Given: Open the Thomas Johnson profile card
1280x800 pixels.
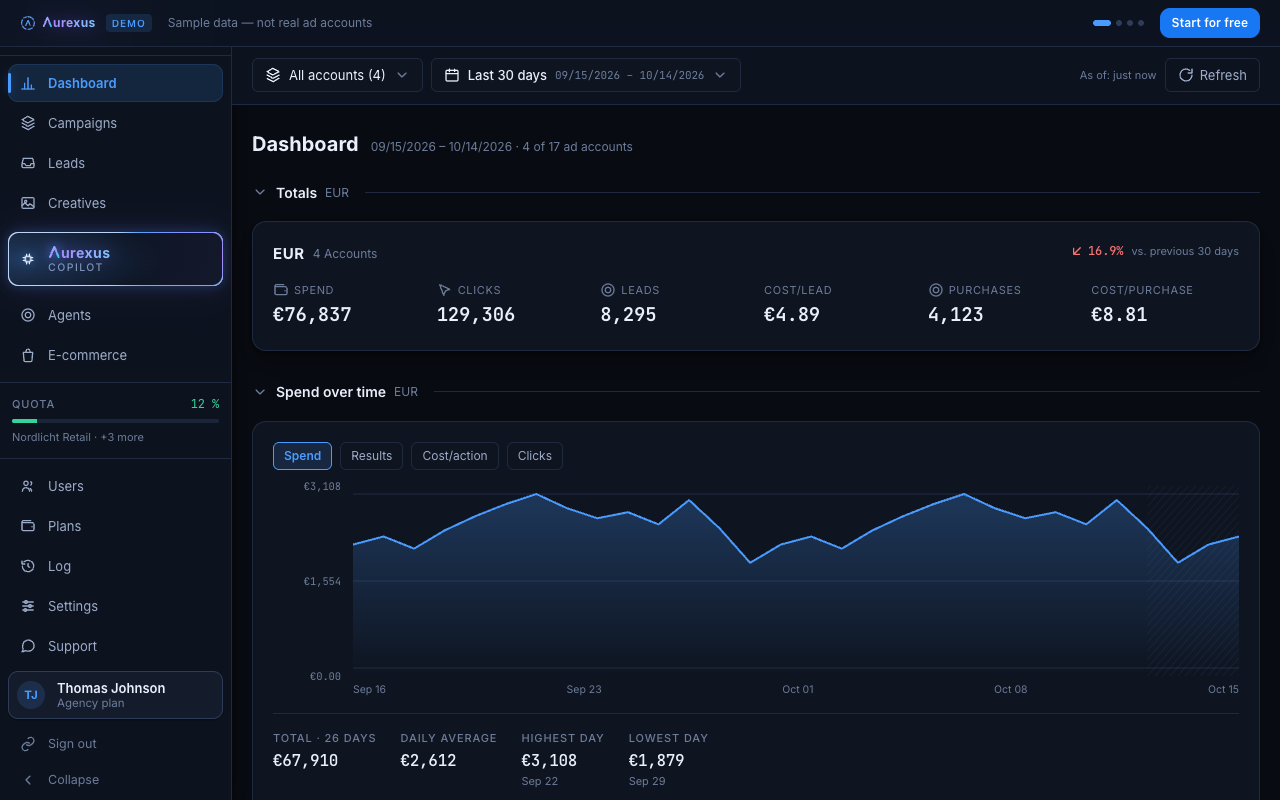Looking at the screenshot, I should (x=115, y=695).
